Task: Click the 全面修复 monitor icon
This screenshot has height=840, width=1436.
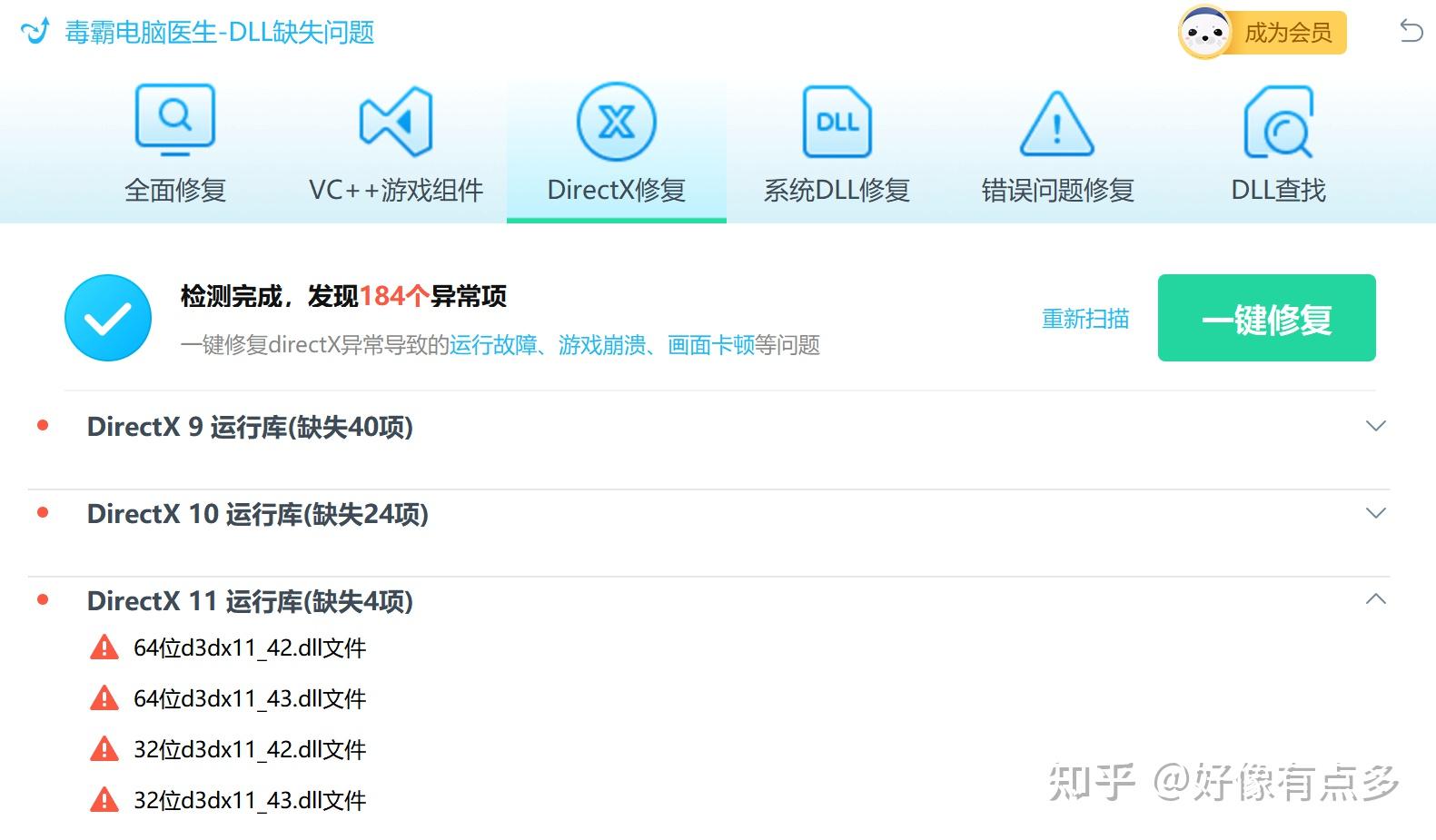Action: click(x=175, y=120)
